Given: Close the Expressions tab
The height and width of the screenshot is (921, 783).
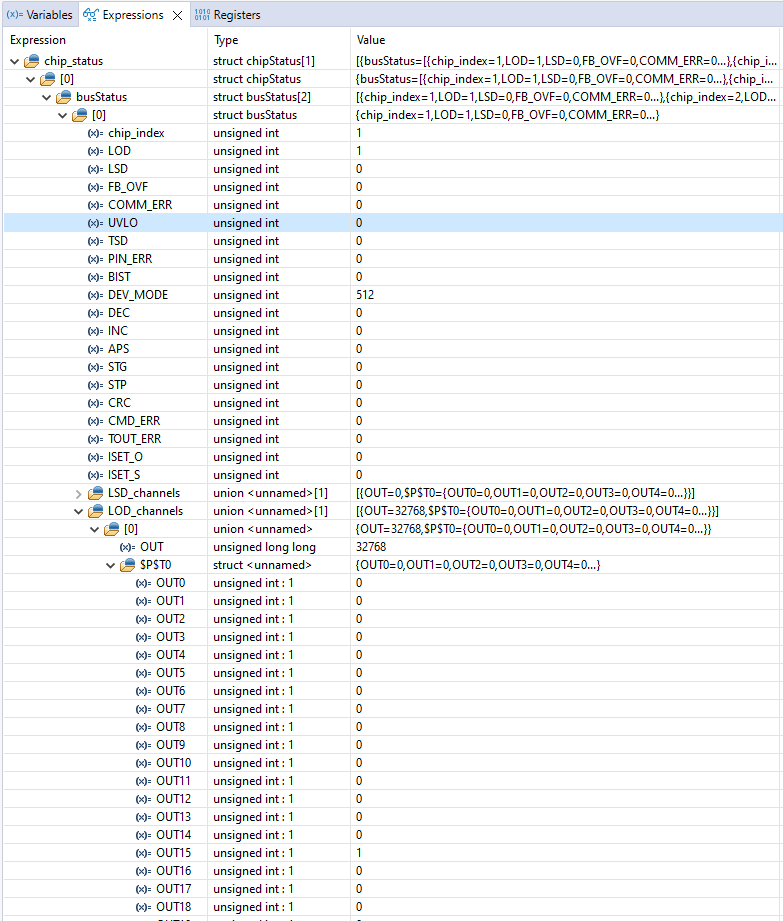Looking at the screenshot, I should 177,15.
